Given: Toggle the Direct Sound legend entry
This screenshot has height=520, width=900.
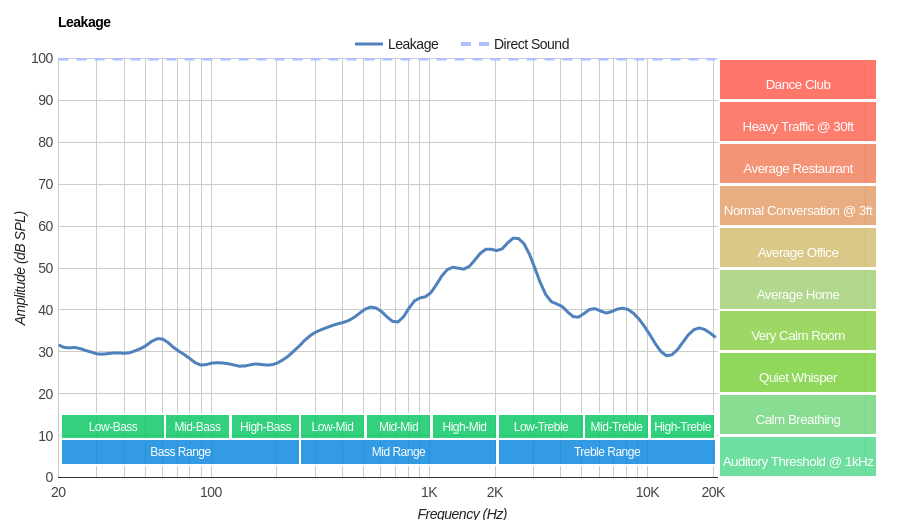Looking at the screenshot, I should click(x=516, y=44).
